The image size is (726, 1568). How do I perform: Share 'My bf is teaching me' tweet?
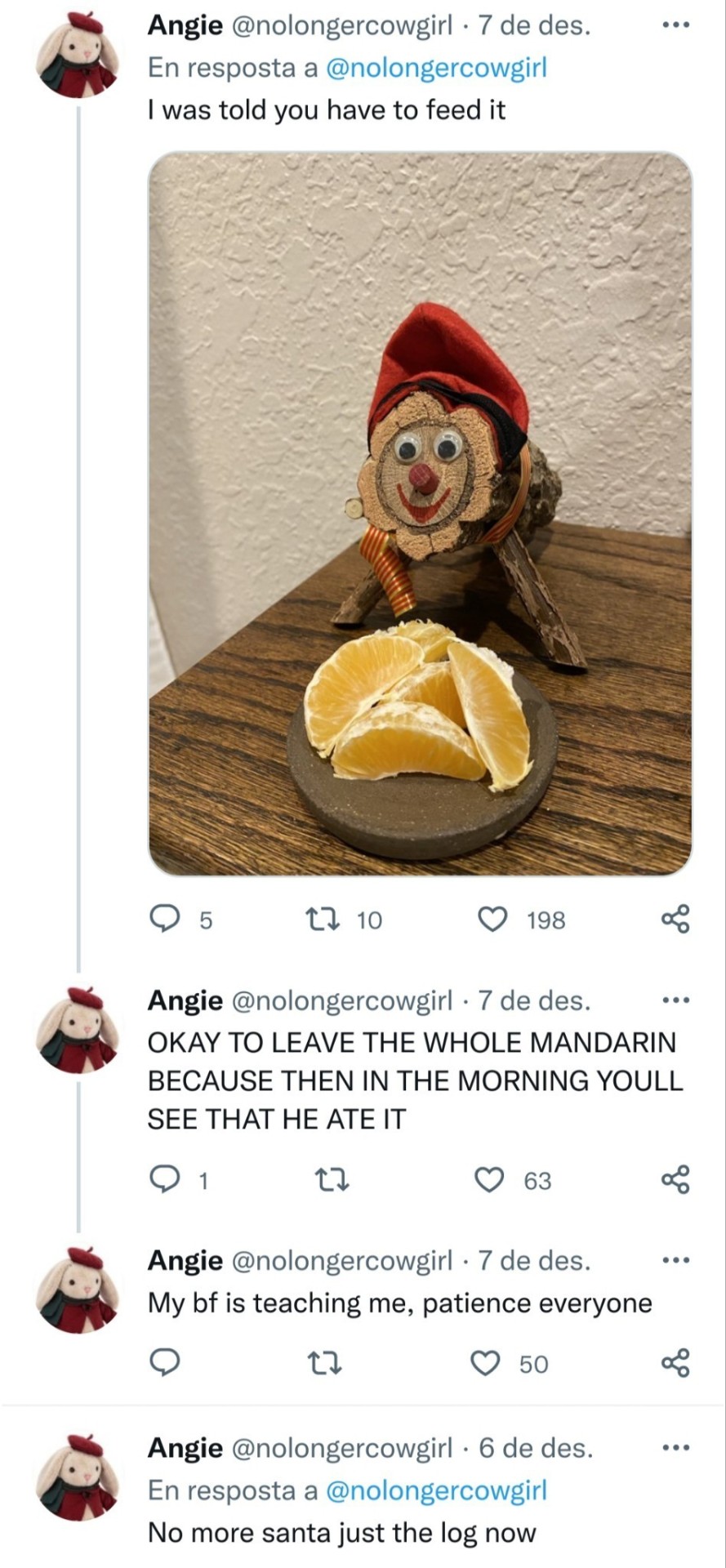tap(675, 1363)
